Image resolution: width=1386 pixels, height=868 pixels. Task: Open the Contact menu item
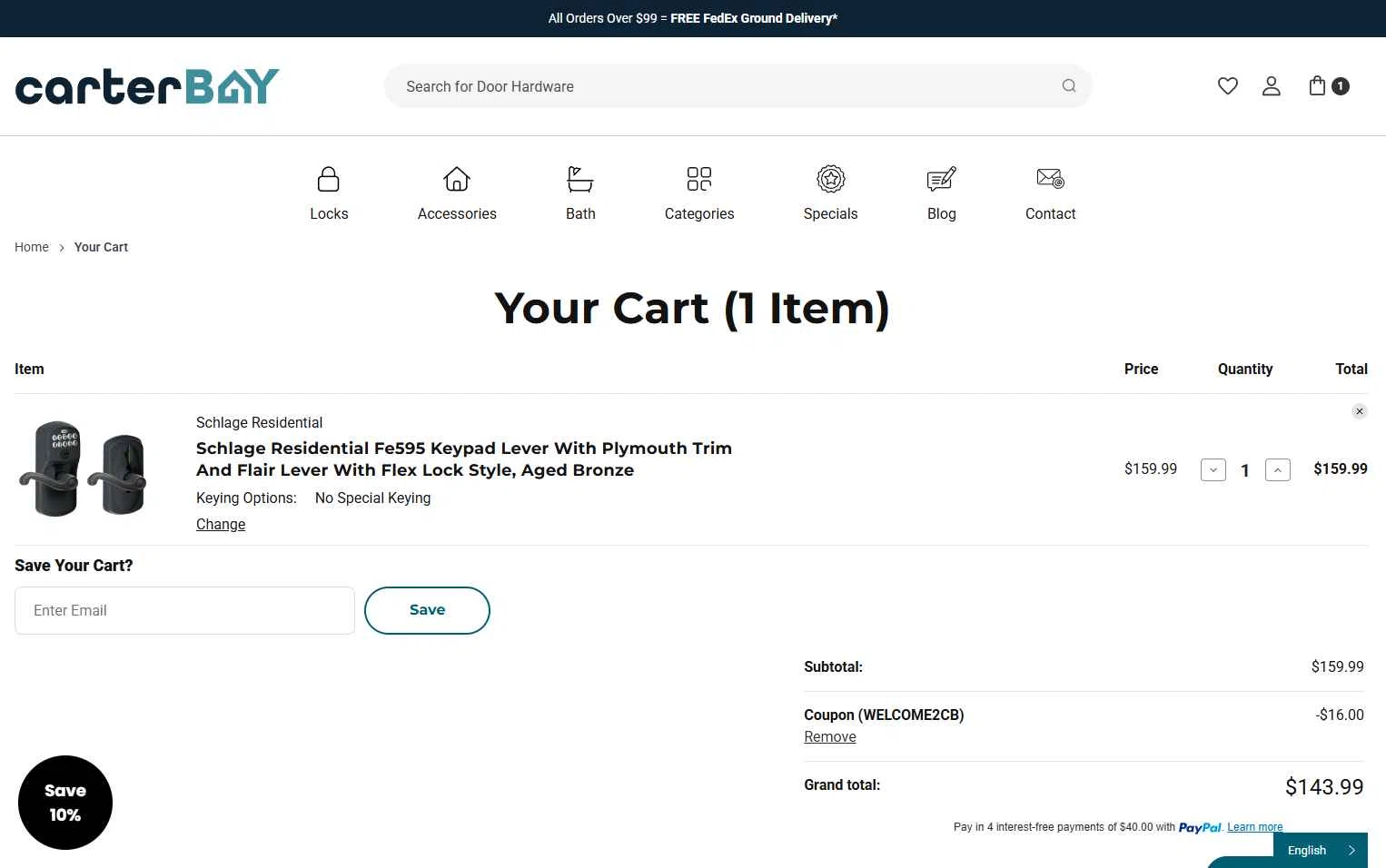click(1051, 213)
